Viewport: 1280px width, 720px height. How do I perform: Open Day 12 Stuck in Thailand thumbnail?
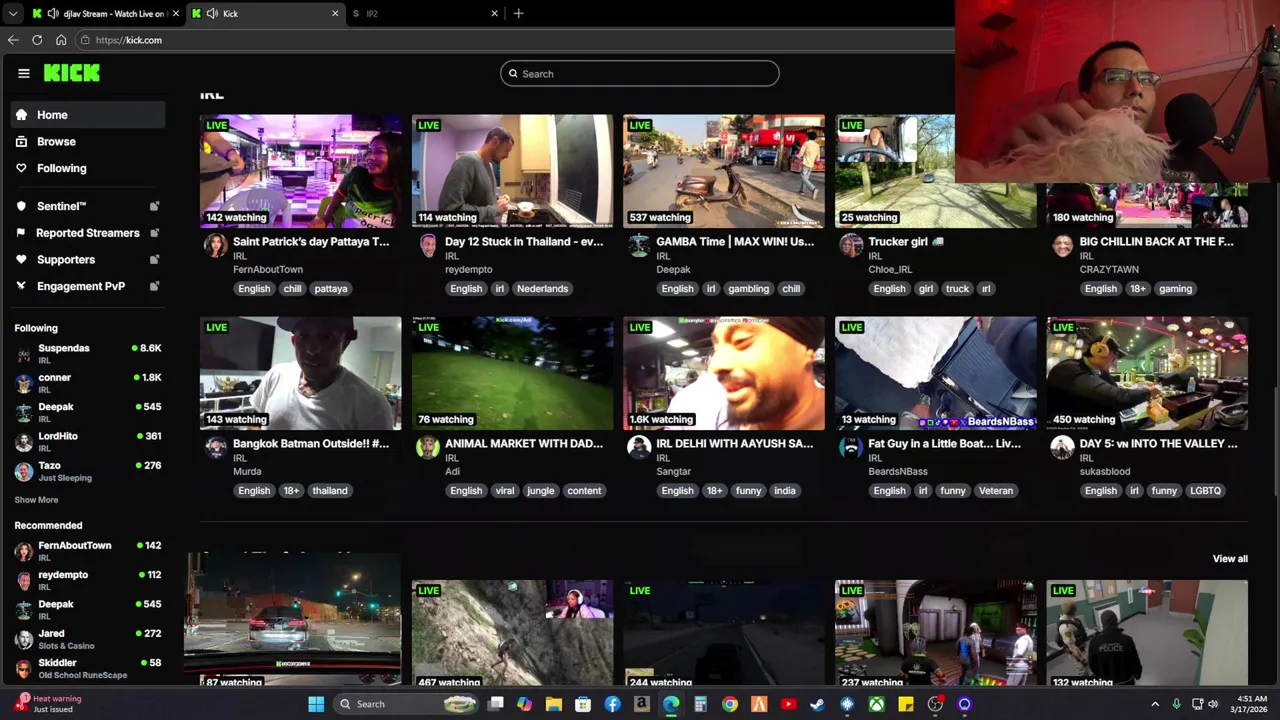512,171
